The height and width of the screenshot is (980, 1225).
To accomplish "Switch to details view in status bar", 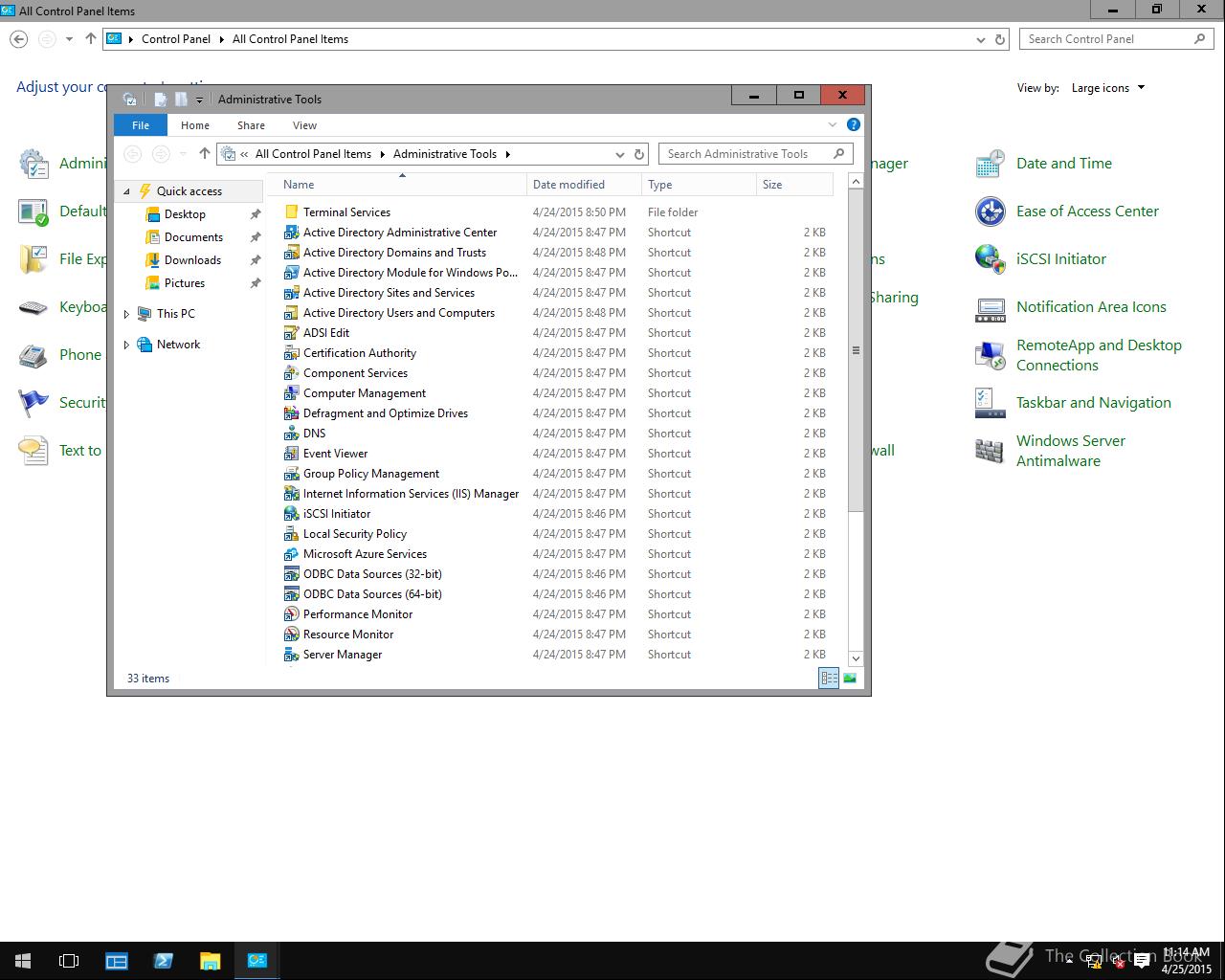I will (x=829, y=678).
